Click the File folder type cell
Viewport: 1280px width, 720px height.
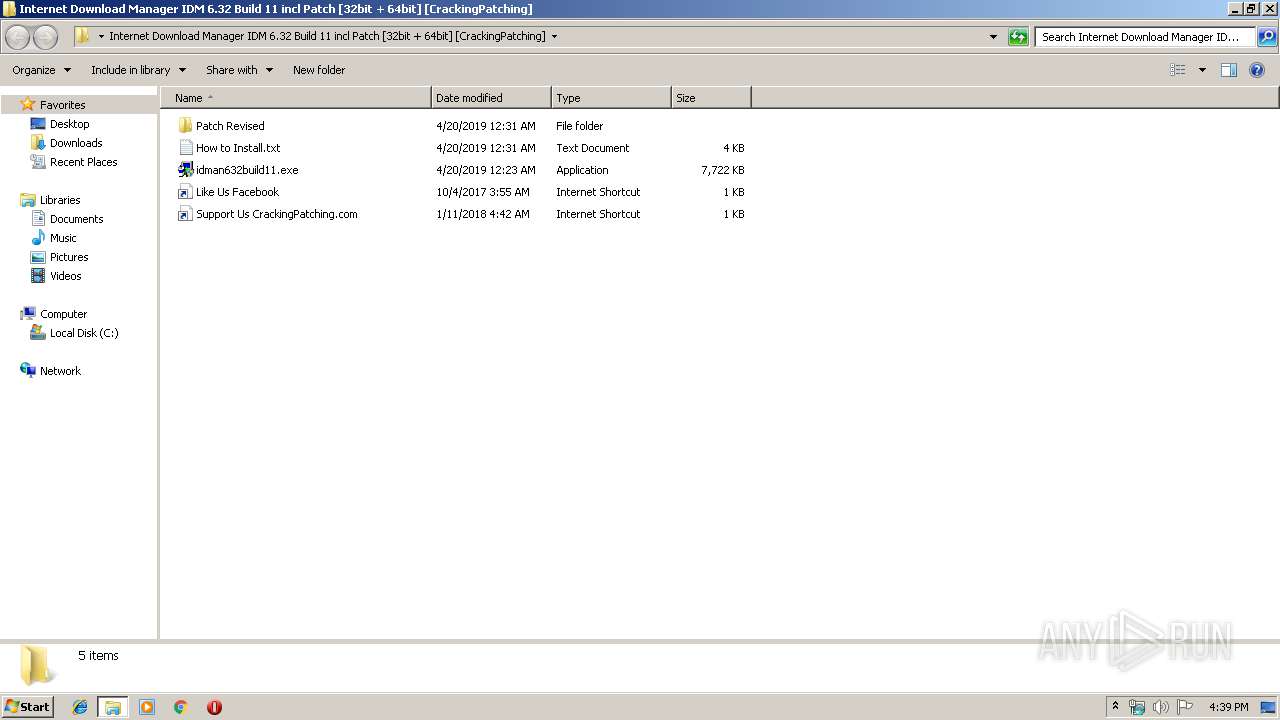pos(580,126)
